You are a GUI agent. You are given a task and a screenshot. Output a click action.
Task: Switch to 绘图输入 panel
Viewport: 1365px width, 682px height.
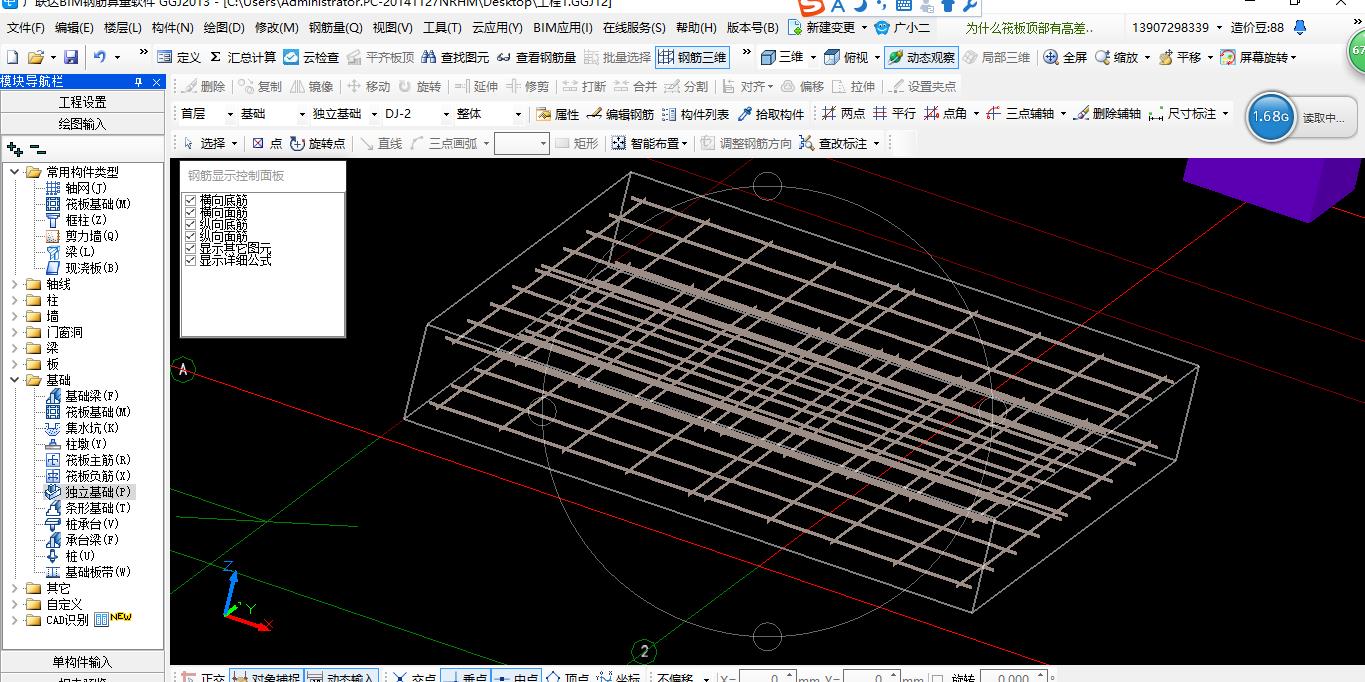(82, 124)
